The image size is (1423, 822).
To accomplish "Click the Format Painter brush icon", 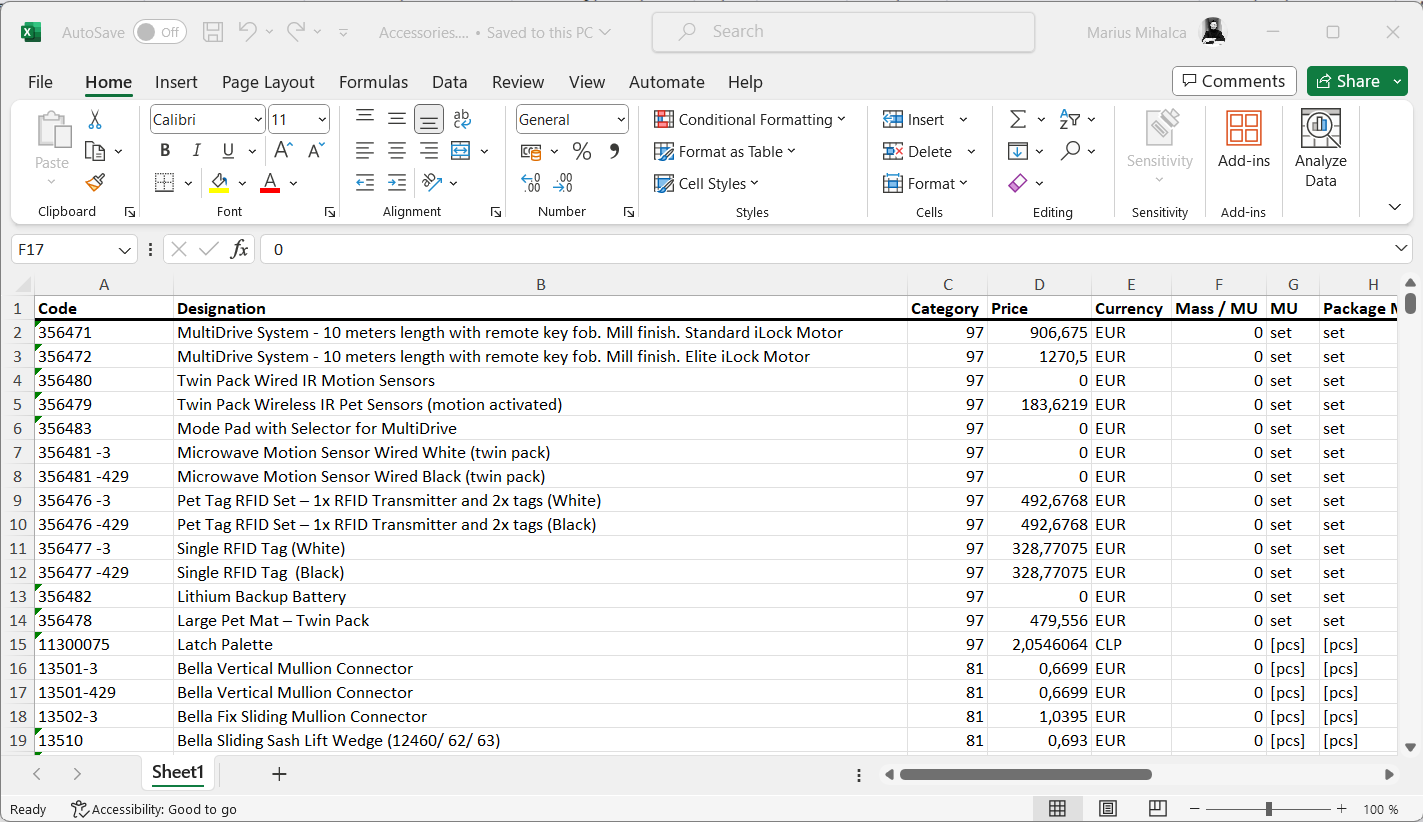I will 95,183.
